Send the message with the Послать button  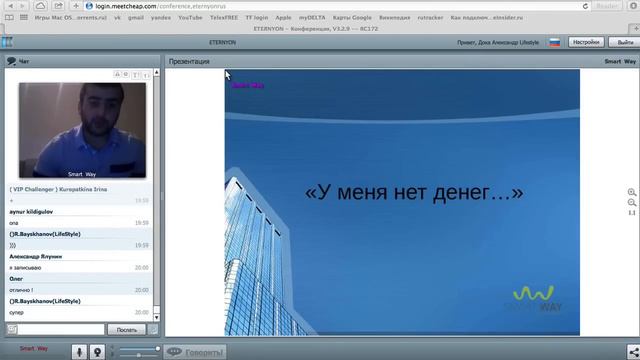[127, 329]
